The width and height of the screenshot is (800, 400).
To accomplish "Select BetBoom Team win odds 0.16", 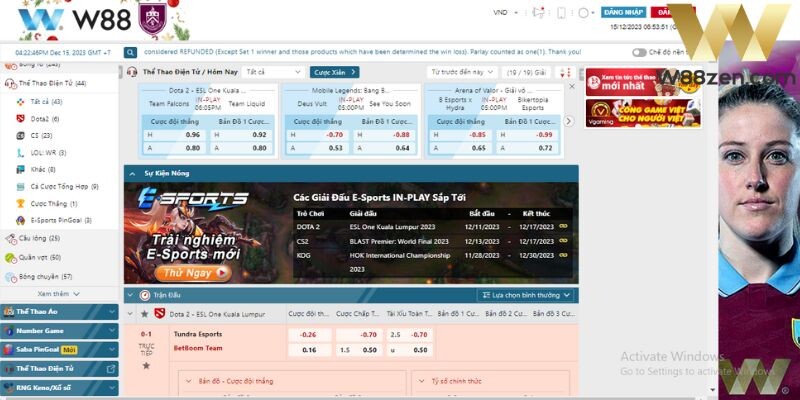I will [310, 350].
